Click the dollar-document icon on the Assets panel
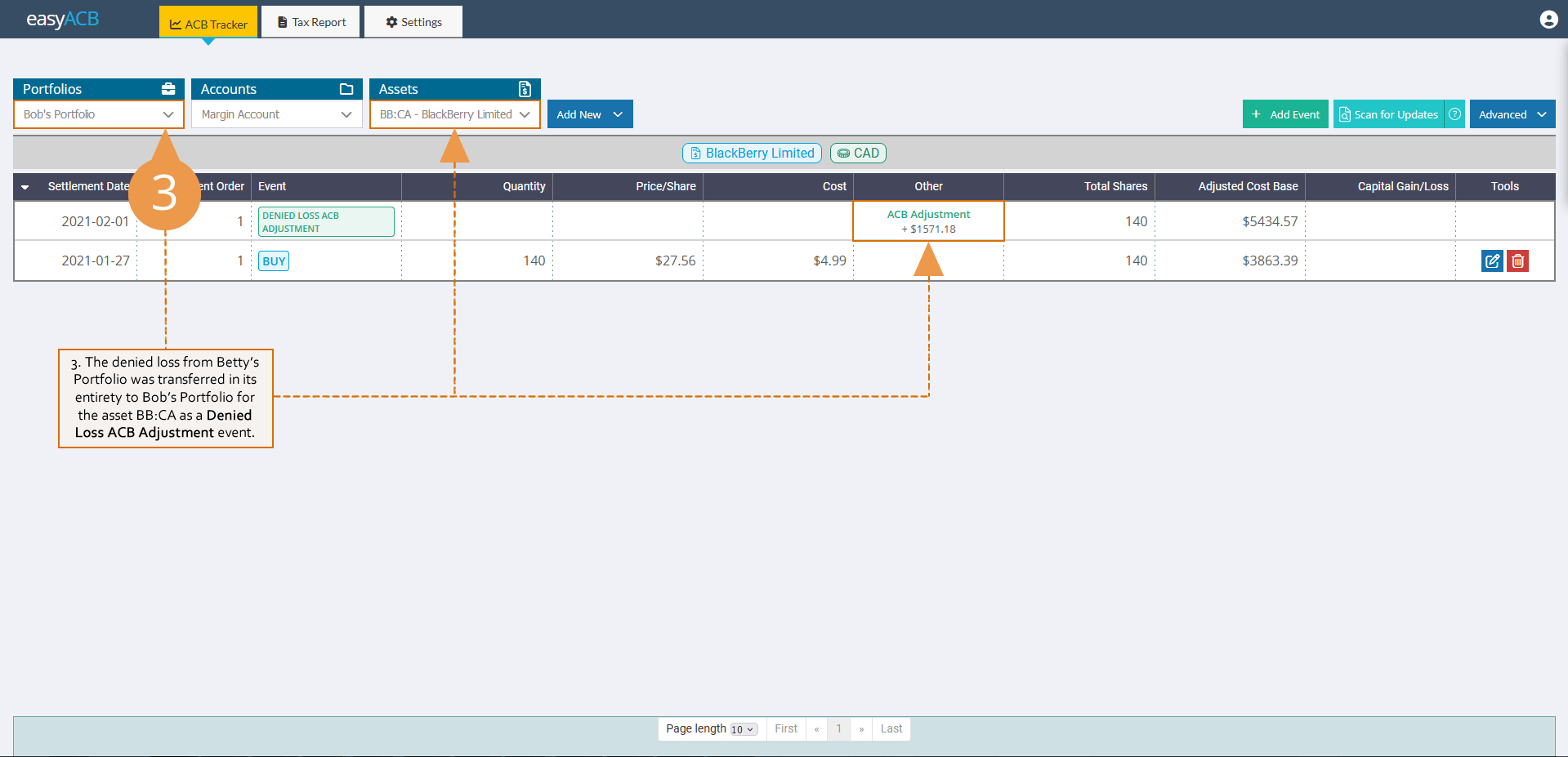This screenshot has width=1568, height=757. [x=524, y=89]
